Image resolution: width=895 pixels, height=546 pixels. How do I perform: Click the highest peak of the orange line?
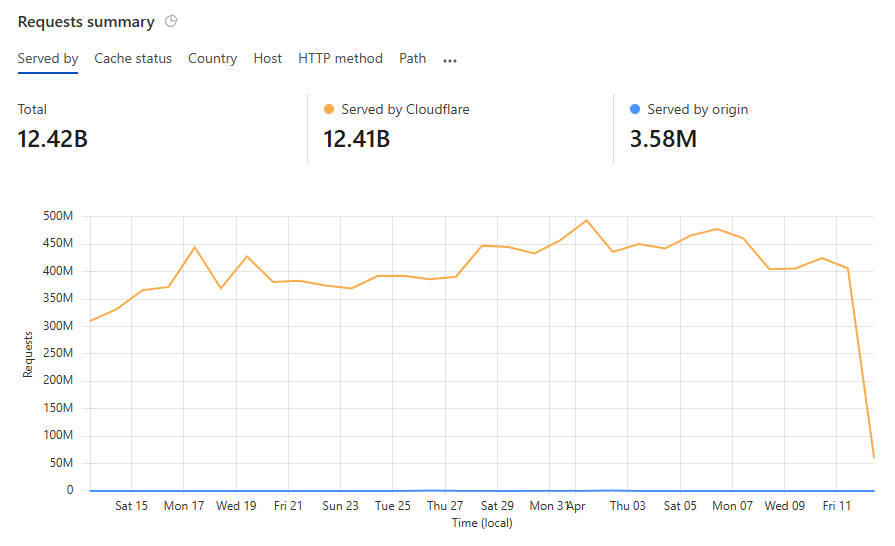point(586,220)
